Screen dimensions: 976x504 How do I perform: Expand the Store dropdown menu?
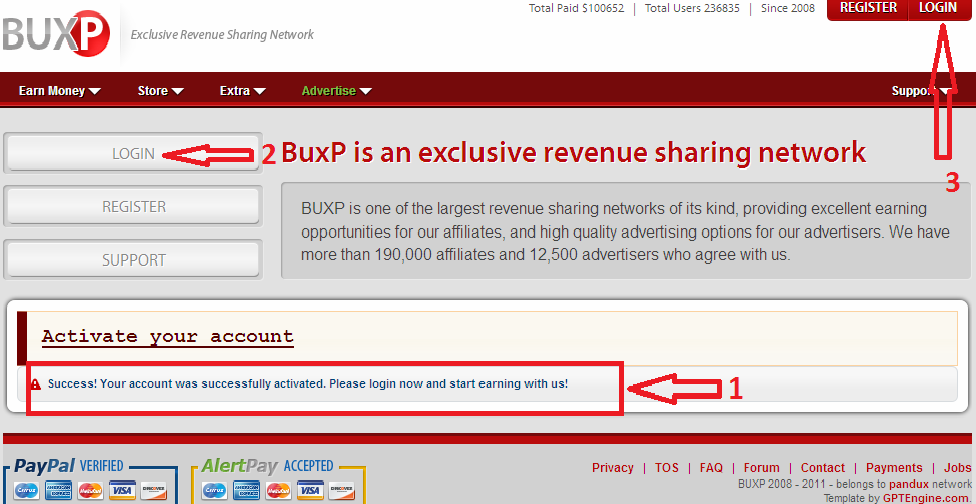pyautogui.click(x=161, y=91)
